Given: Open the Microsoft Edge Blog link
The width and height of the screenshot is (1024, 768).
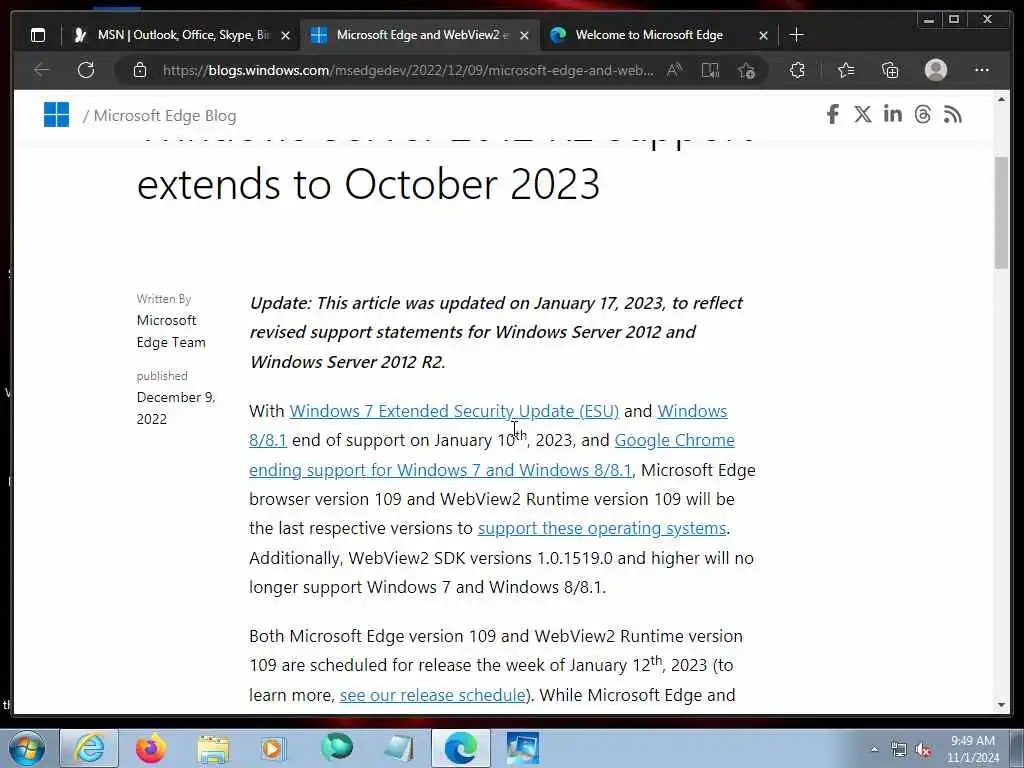Looking at the screenshot, I should coord(165,116).
